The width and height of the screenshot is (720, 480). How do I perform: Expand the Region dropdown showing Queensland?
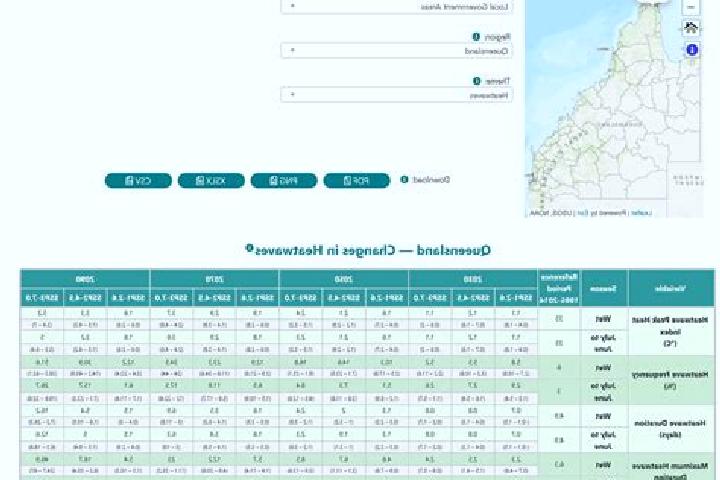pyautogui.click(x=397, y=51)
